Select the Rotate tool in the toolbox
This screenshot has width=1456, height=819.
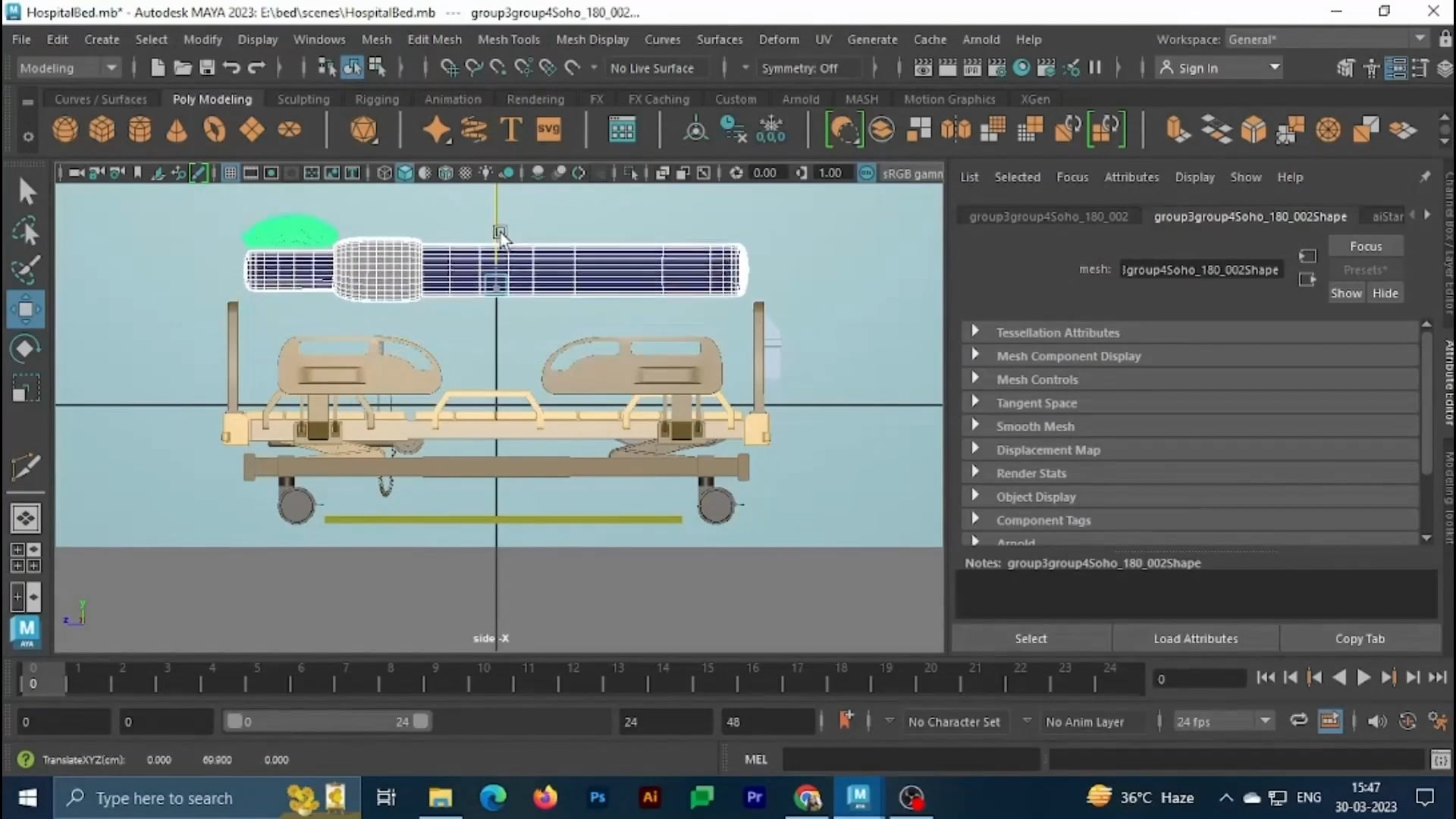pos(24,348)
